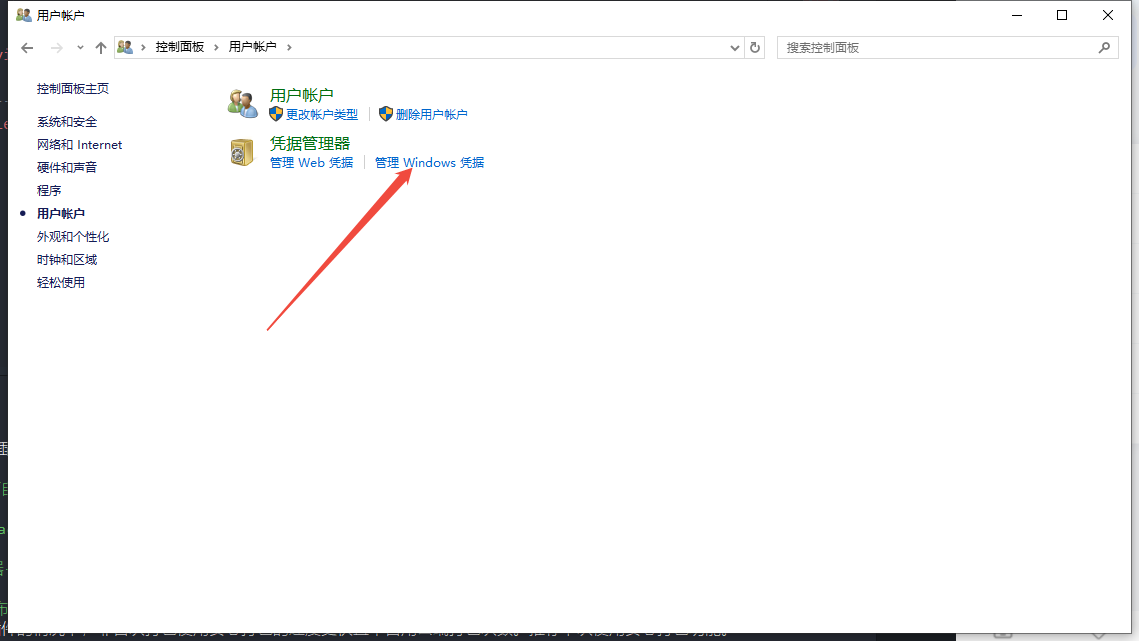1139x641 pixels.
Task: Close the 用户帐户 window
Action: 1108,15
